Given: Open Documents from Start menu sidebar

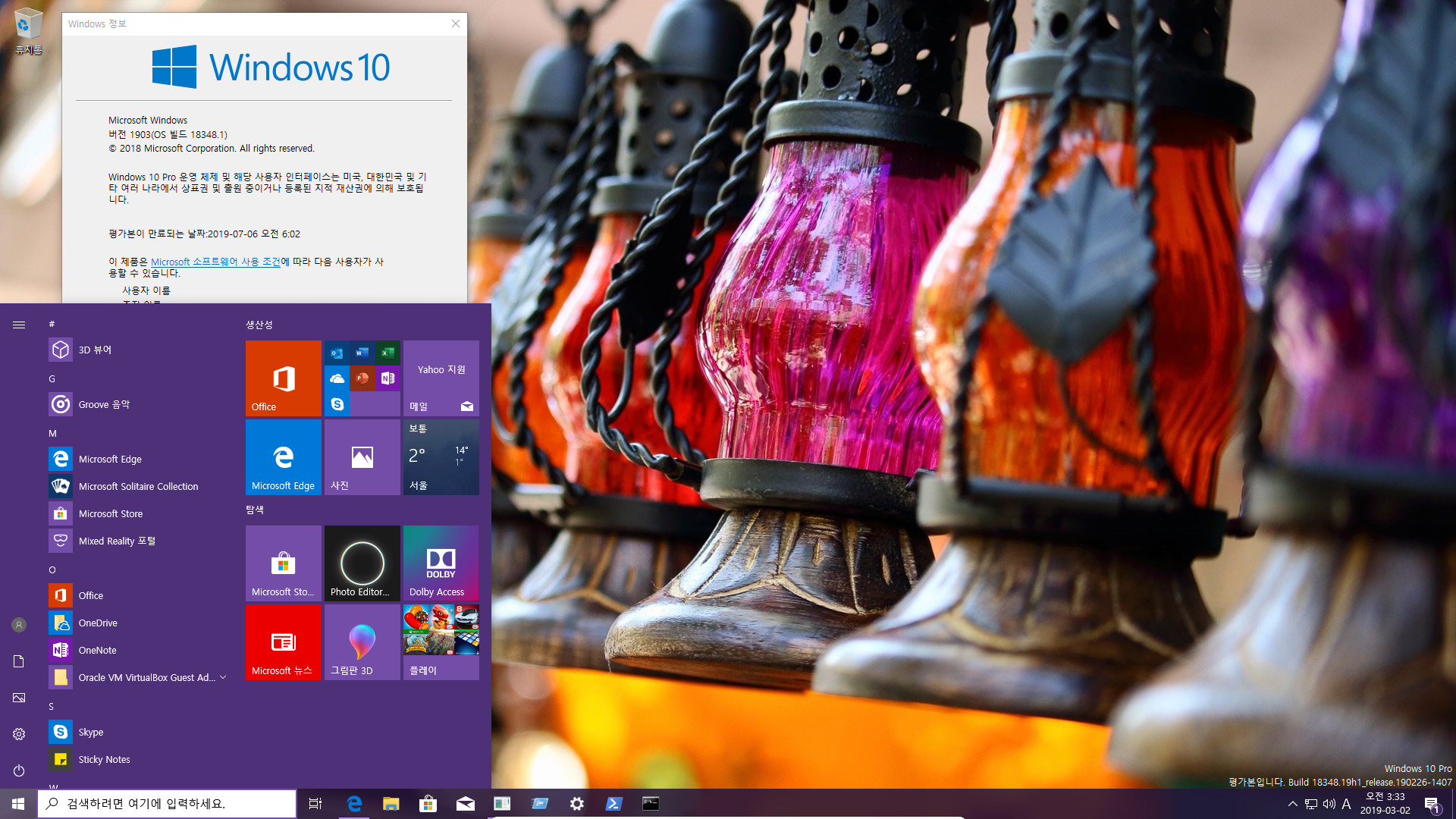Looking at the screenshot, I should point(19,661).
